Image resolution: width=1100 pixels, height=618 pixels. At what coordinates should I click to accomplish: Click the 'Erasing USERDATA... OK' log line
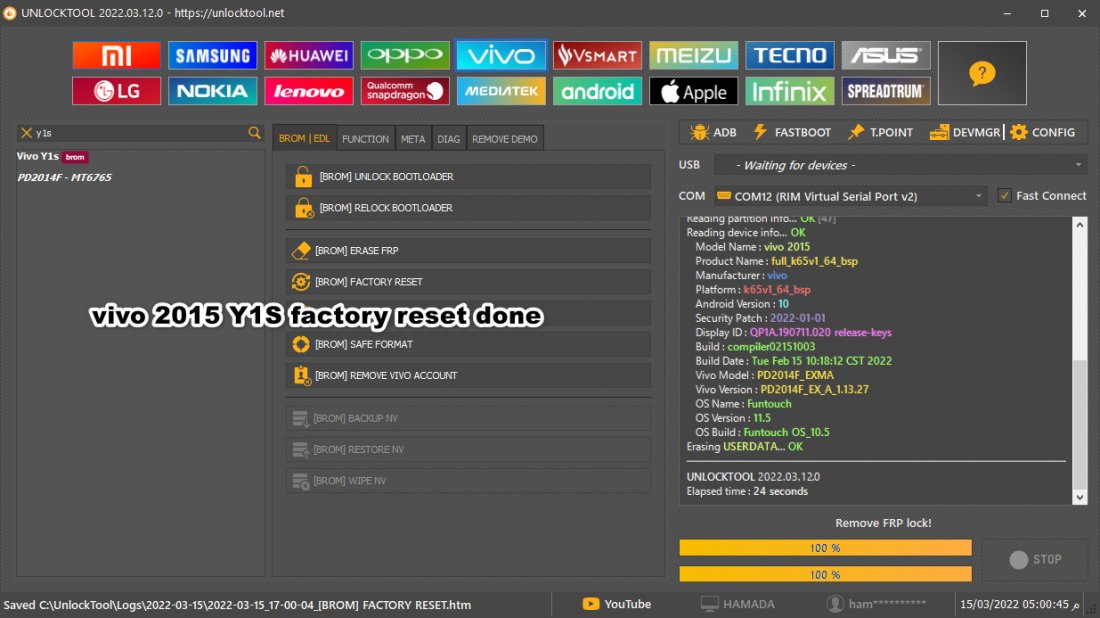coord(744,447)
